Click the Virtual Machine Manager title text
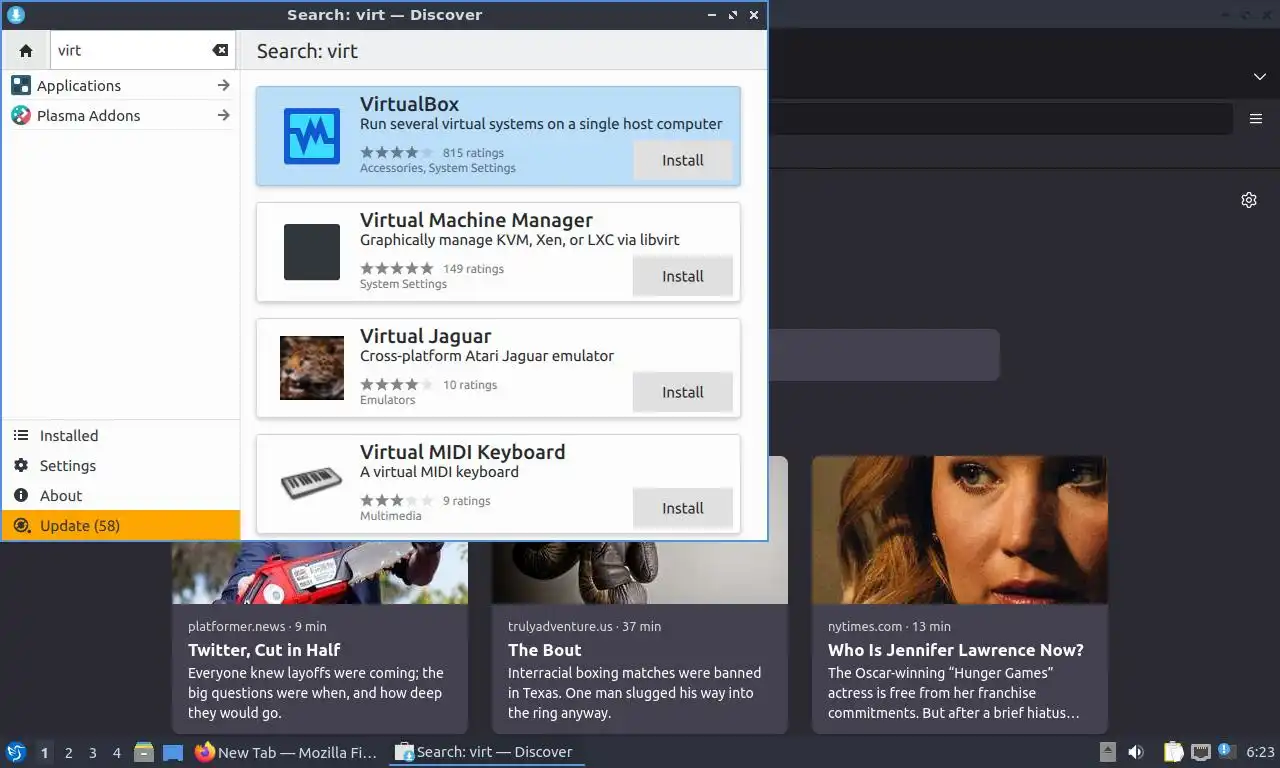 (476, 220)
